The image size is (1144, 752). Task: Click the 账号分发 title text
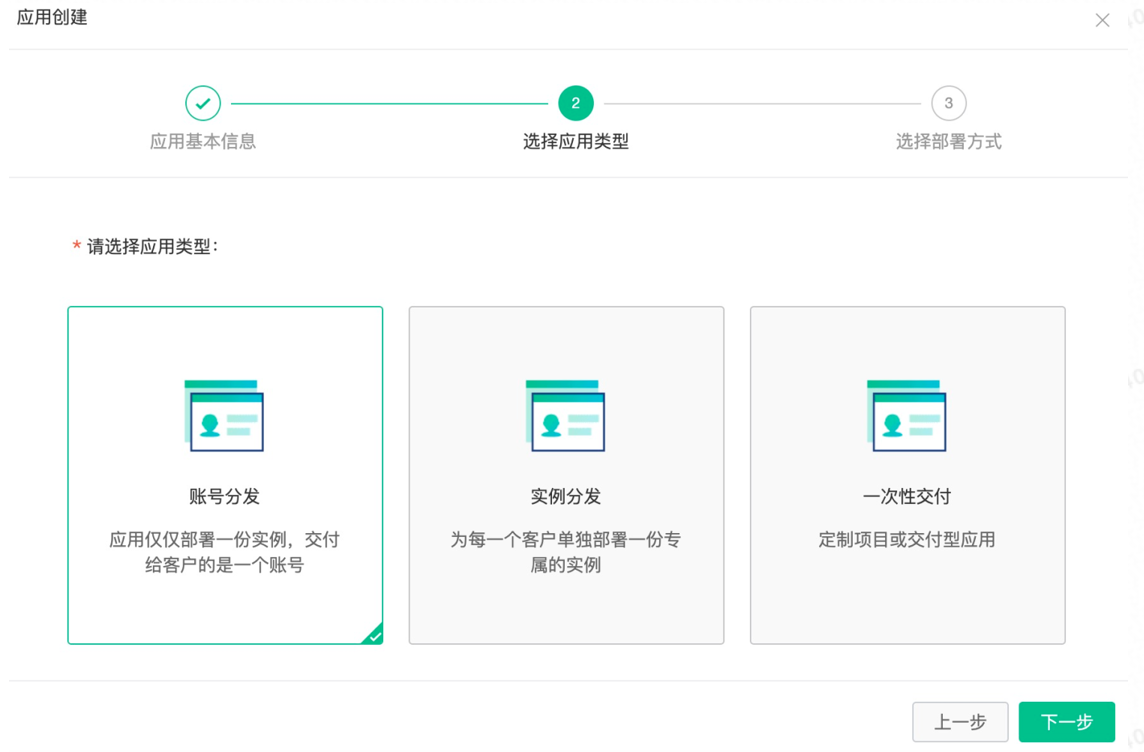coord(224,497)
